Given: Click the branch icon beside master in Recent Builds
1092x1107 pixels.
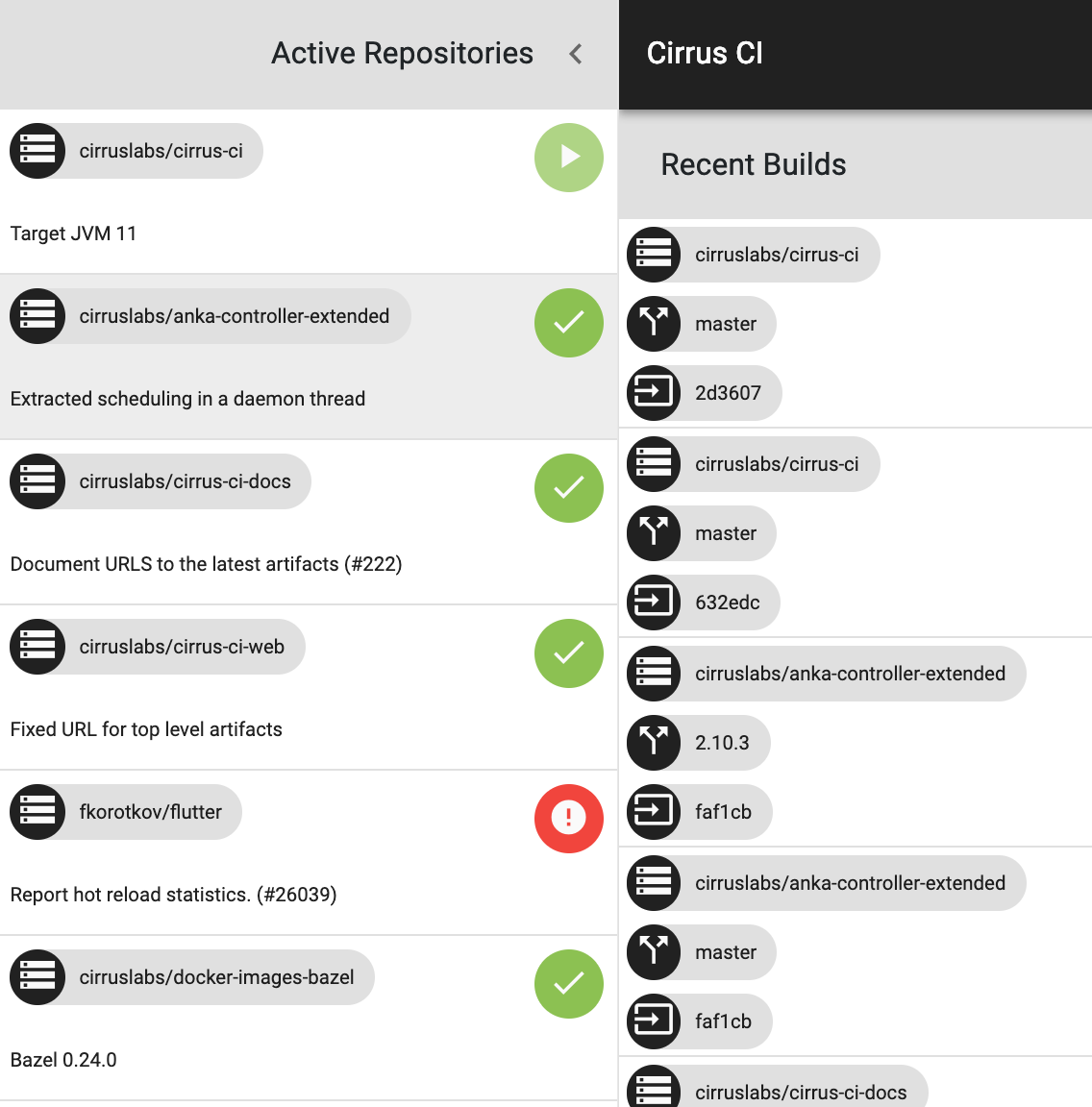Looking at the screenshot, I should coord(654,324).
